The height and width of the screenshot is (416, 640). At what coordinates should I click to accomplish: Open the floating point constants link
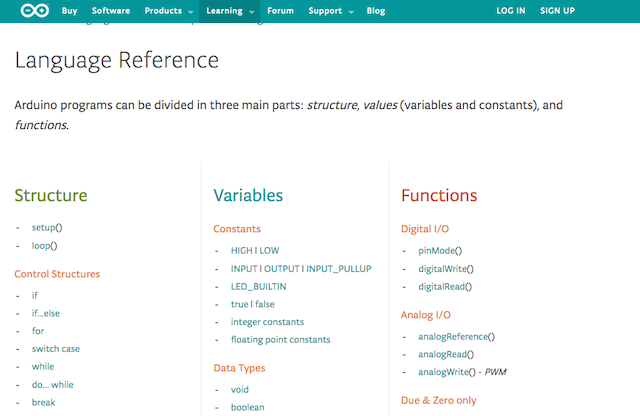tap(280, 340)
